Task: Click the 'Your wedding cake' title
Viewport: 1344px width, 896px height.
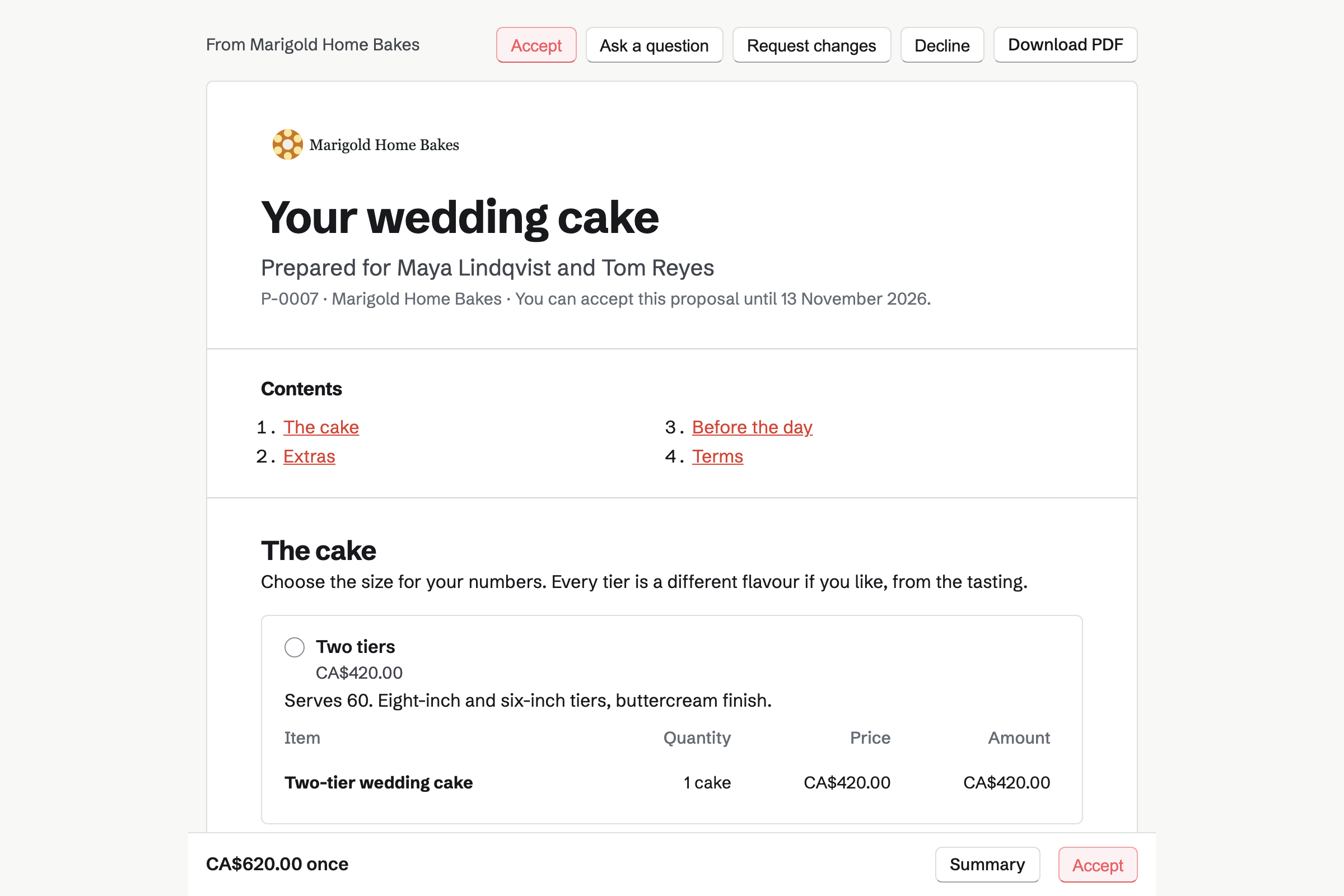Action: coord(460,218)
